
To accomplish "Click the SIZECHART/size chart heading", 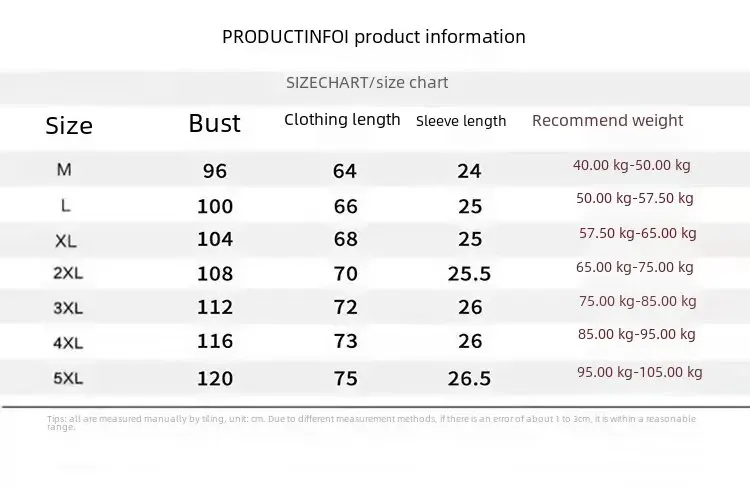I will 367,82.
